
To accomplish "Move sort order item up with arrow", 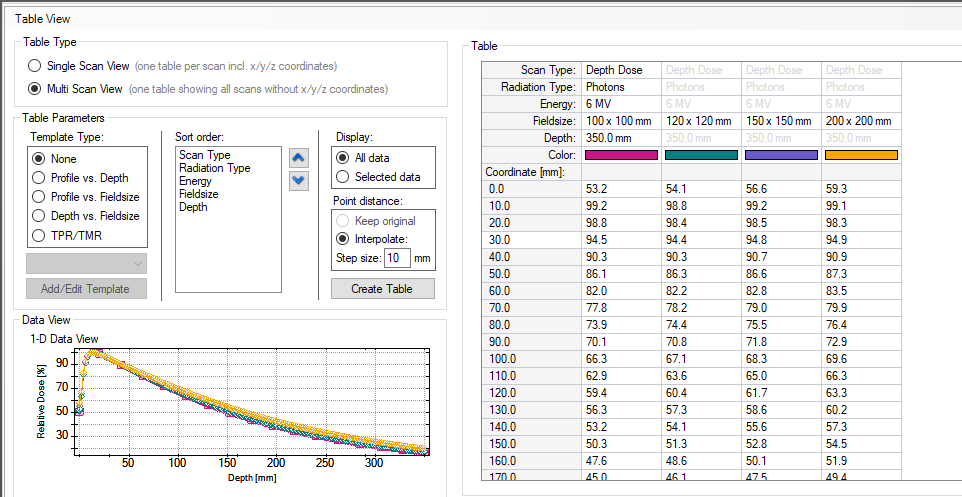I will [x=299, y=158].
